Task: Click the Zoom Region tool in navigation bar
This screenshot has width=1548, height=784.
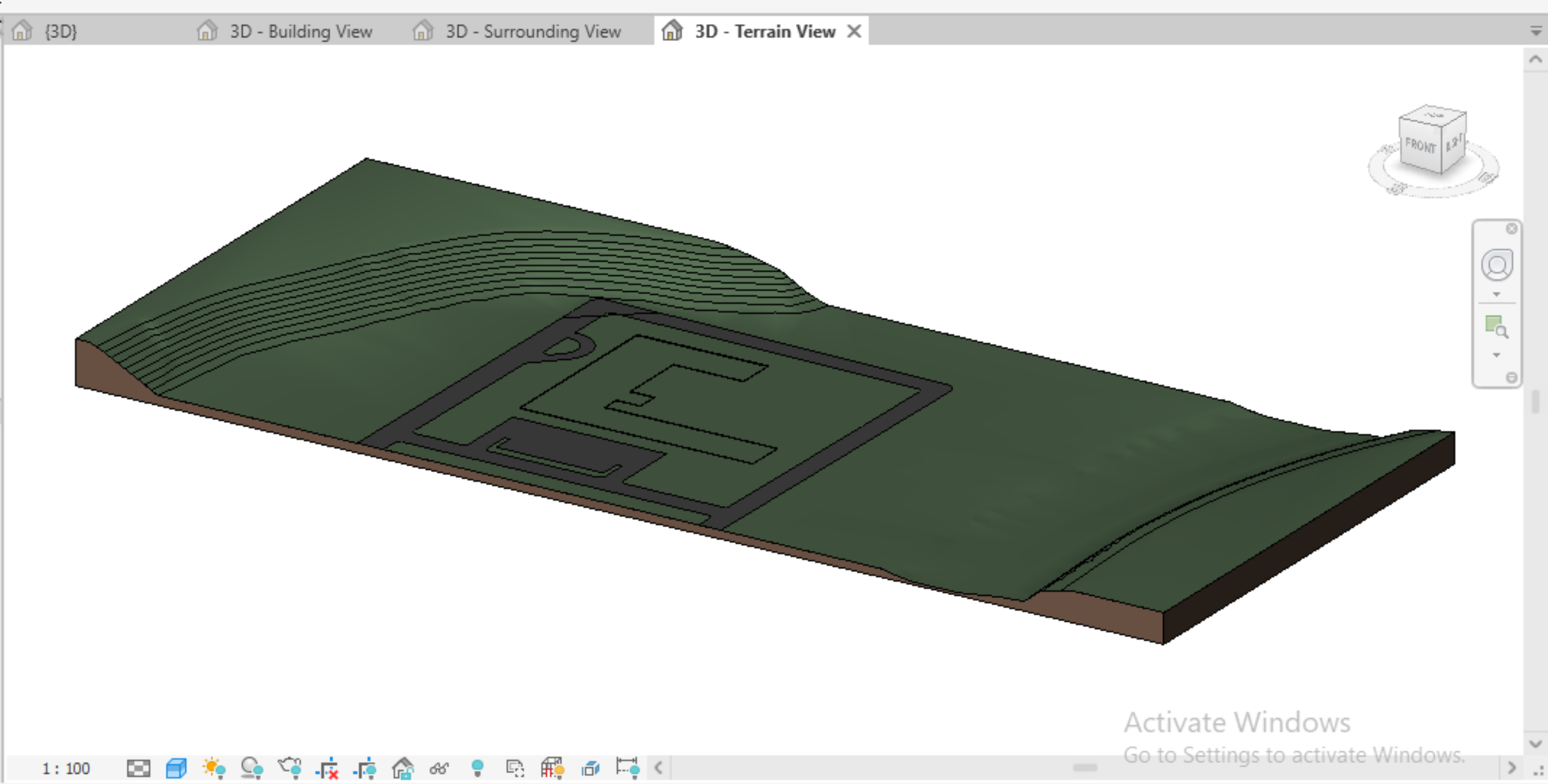Action: pos(1496,326)
